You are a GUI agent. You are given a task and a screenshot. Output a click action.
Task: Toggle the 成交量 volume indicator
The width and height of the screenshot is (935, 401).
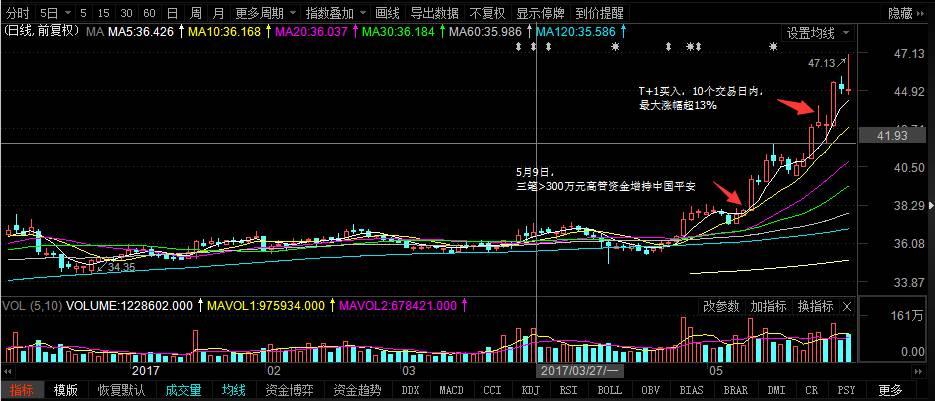tap(184, 390)
